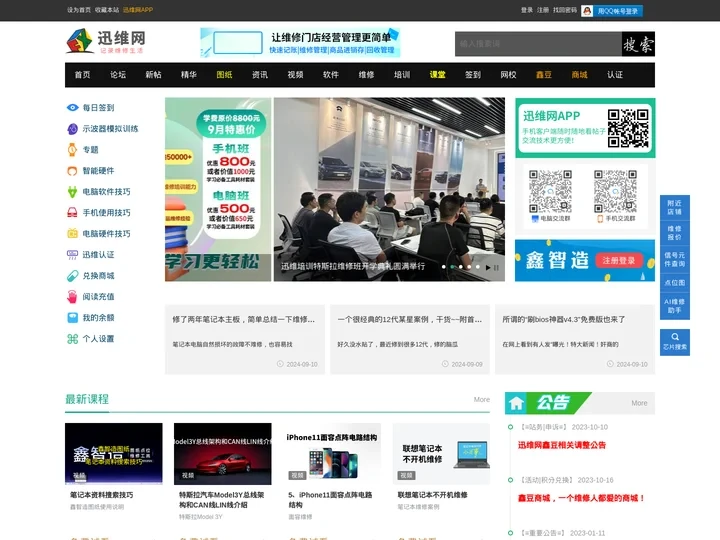Click the search input field

tap(538, 44)
